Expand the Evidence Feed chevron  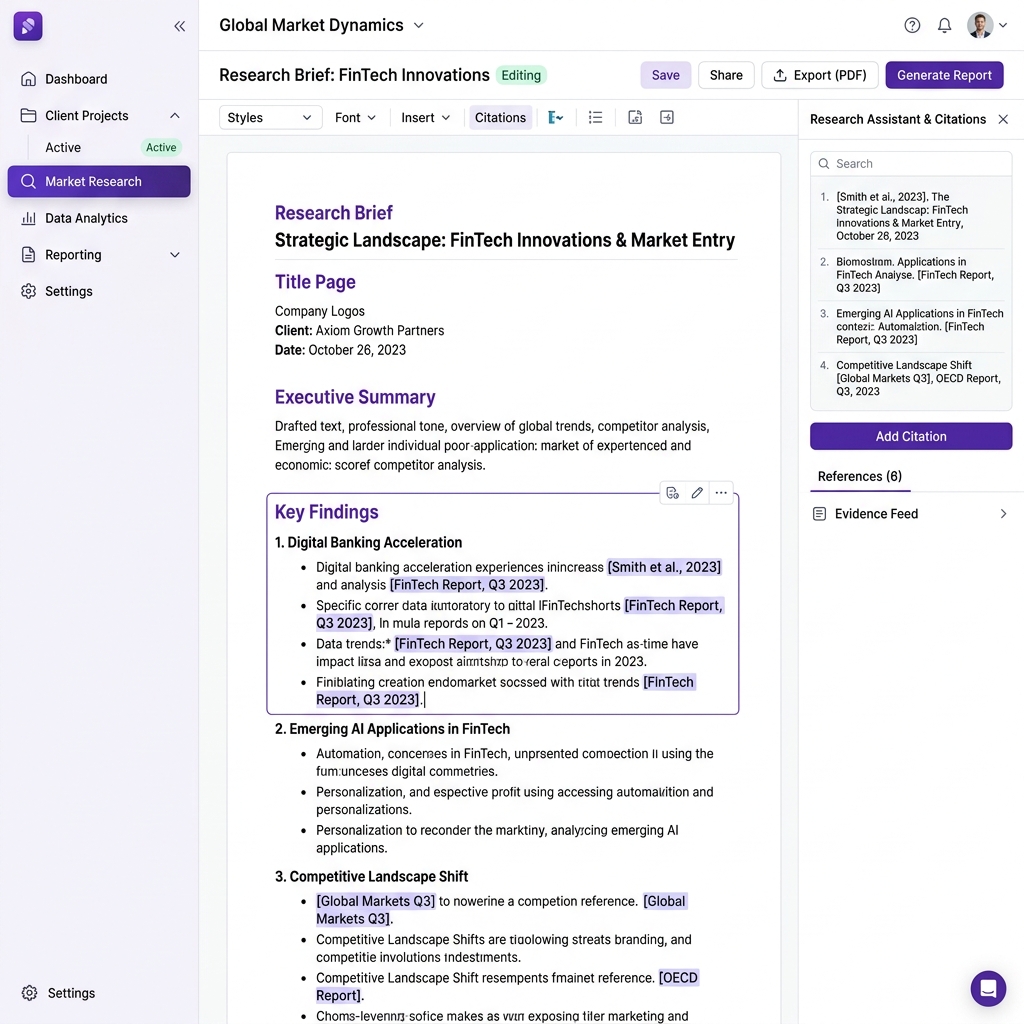click(1003, 514)
